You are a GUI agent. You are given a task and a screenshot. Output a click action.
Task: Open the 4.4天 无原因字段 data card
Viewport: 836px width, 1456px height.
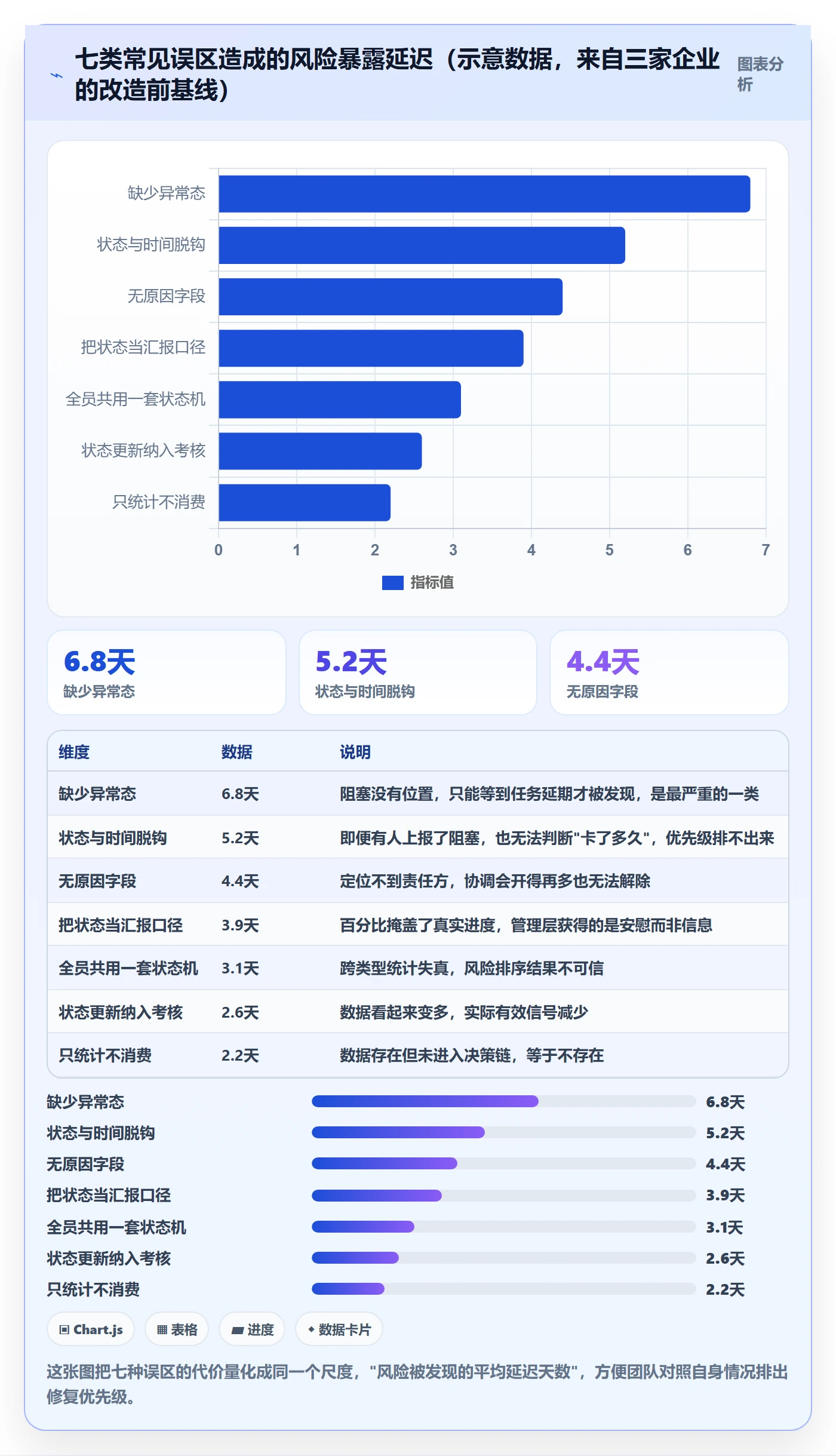tap(669, 672)
